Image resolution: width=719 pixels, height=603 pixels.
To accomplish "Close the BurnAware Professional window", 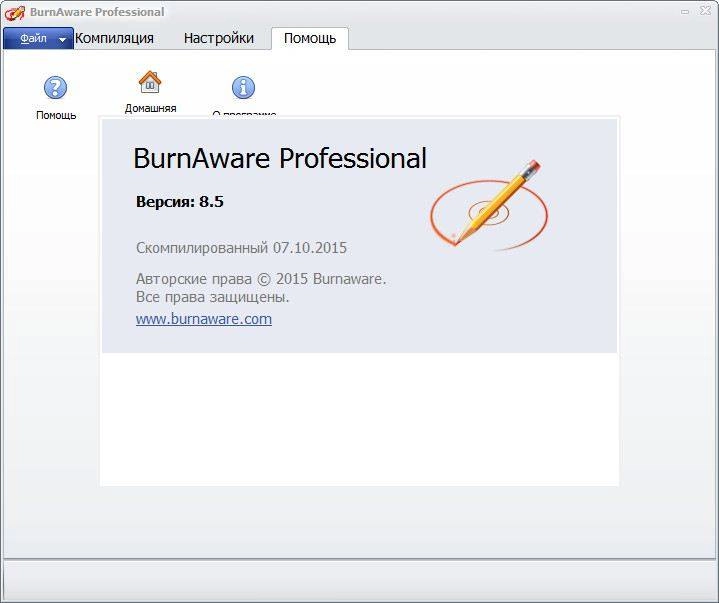I will click(705, 11).
